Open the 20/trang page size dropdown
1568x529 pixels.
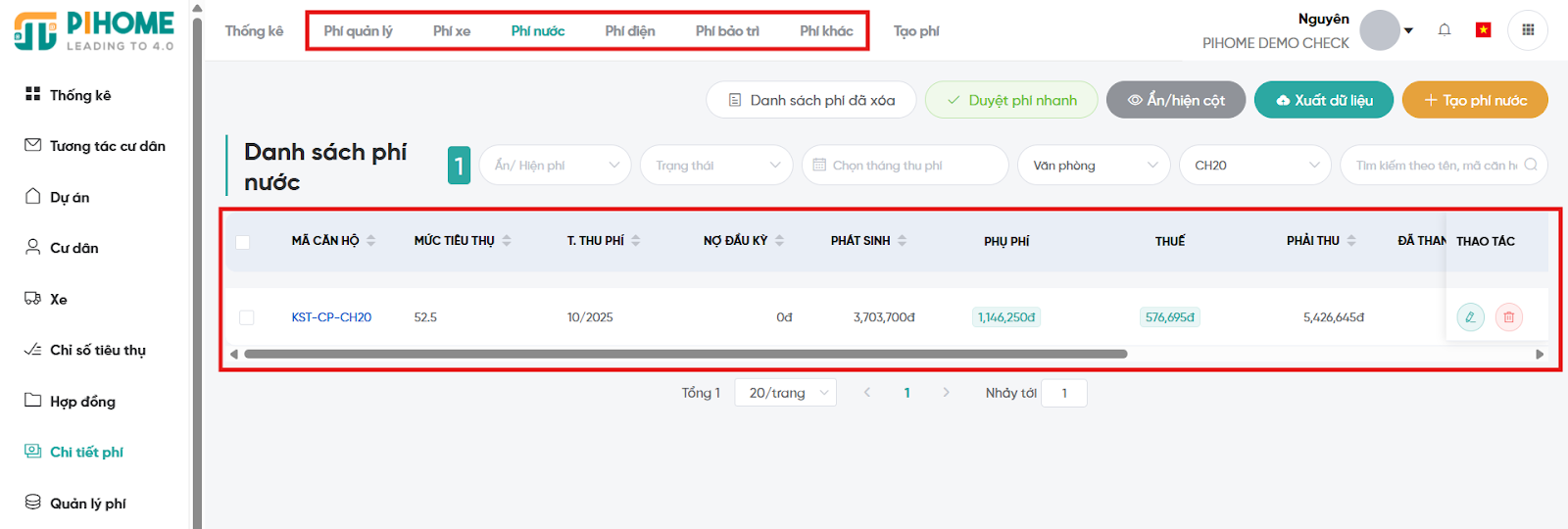point(785,393)
